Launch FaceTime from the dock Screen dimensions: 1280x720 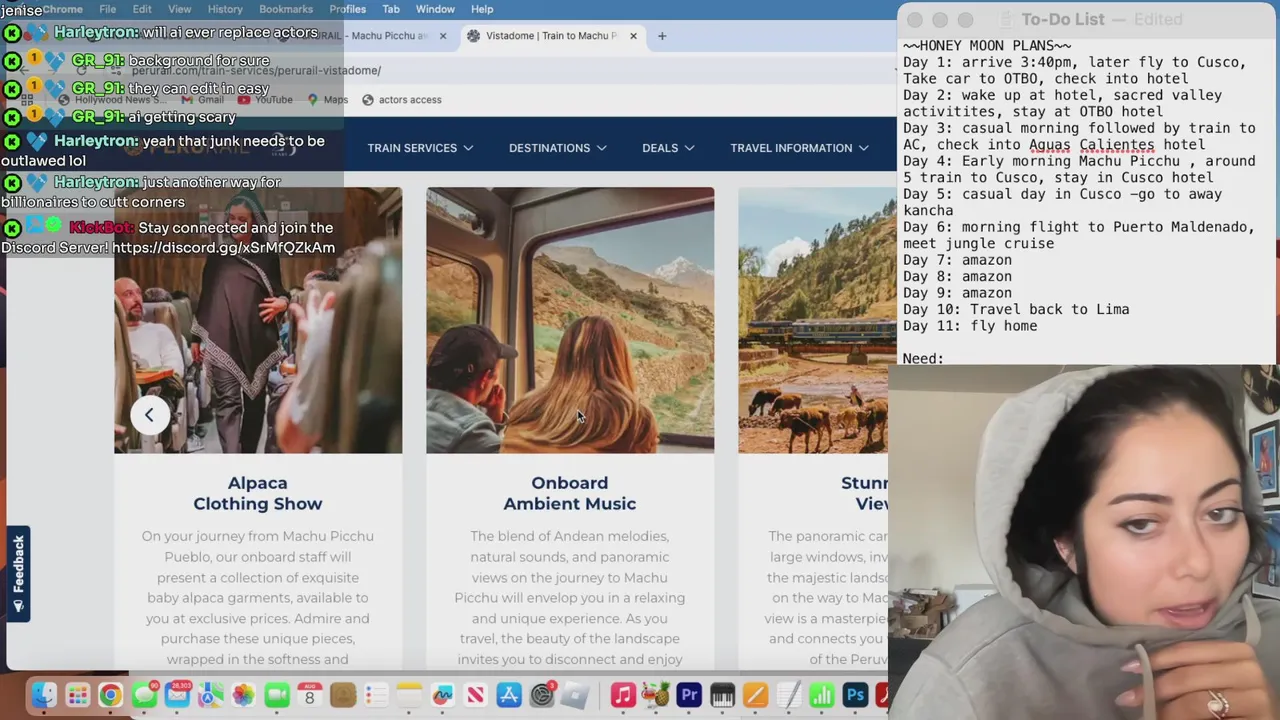[x=277, y=695]
